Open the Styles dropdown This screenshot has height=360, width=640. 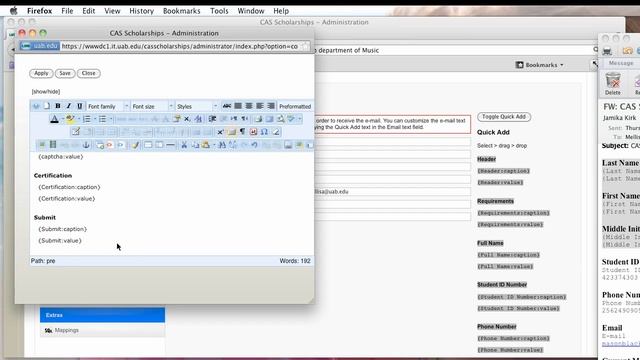(x=197, y=106)
